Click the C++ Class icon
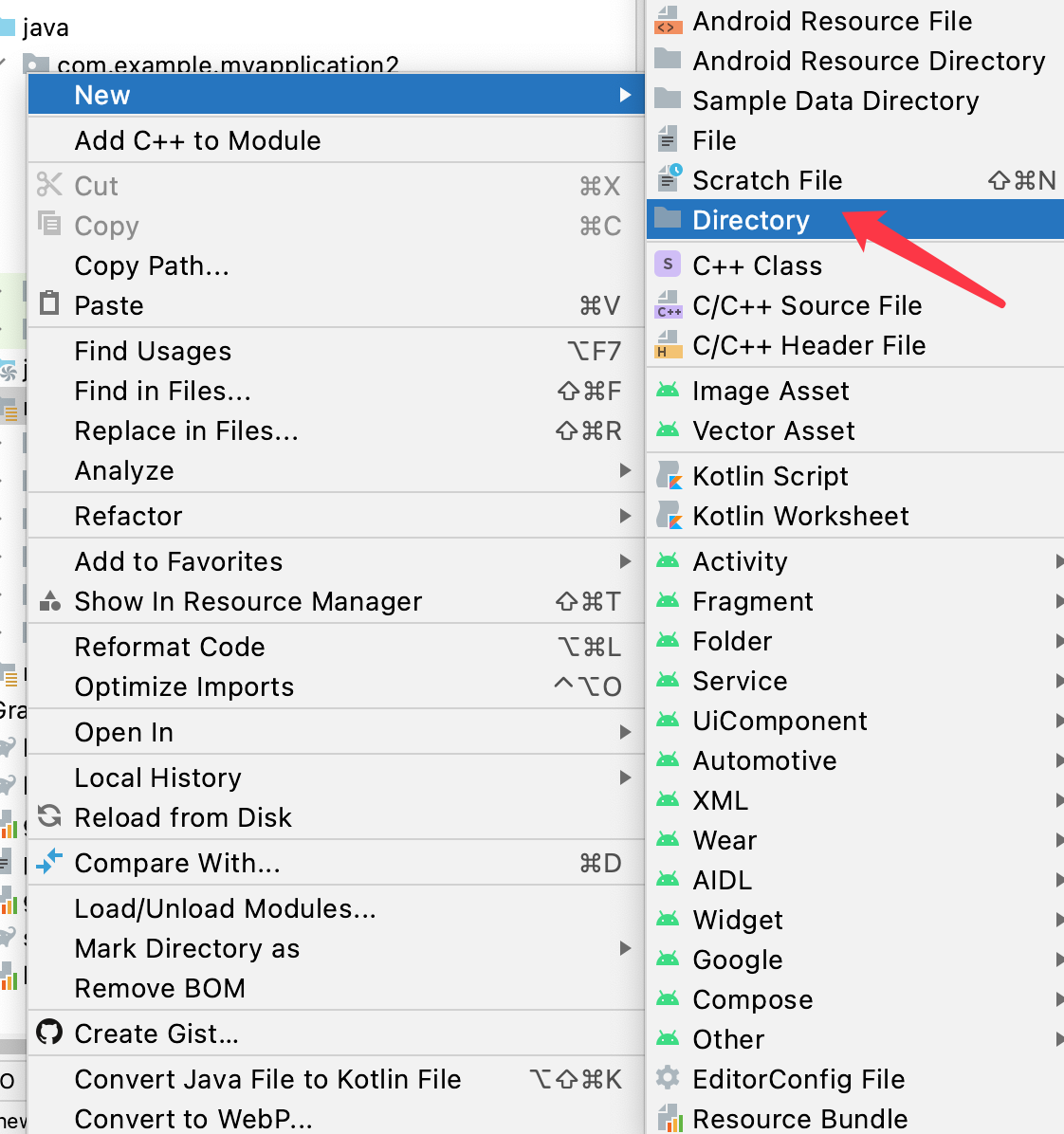This screenshot has width=1064, height=1134. (x=668, y=265)
